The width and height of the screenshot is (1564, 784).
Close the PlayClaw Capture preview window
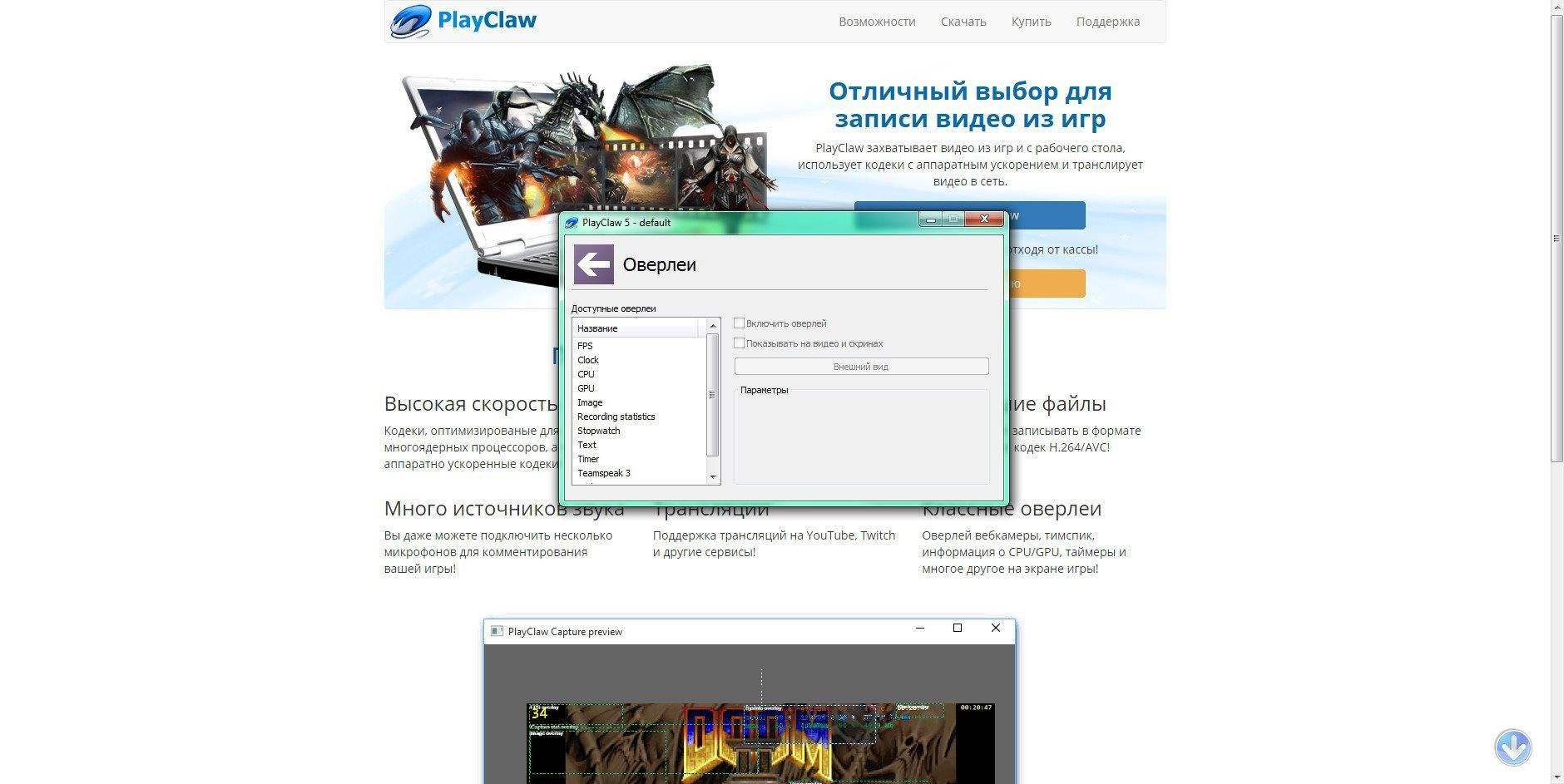996,628
